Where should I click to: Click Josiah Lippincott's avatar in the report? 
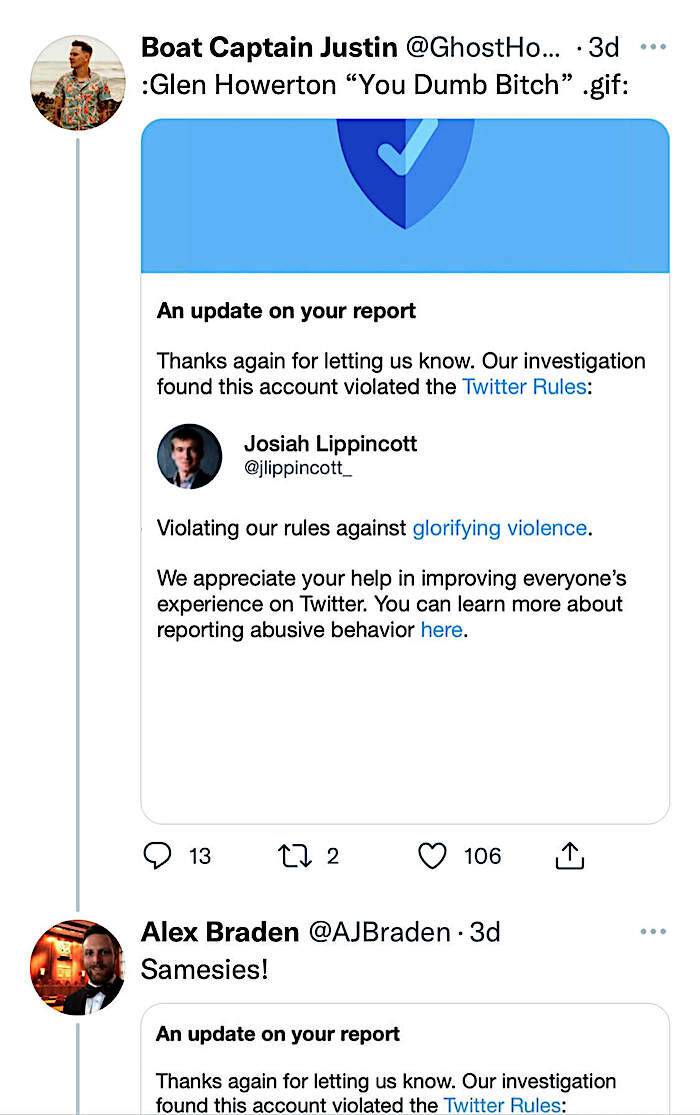click(189, 457)
